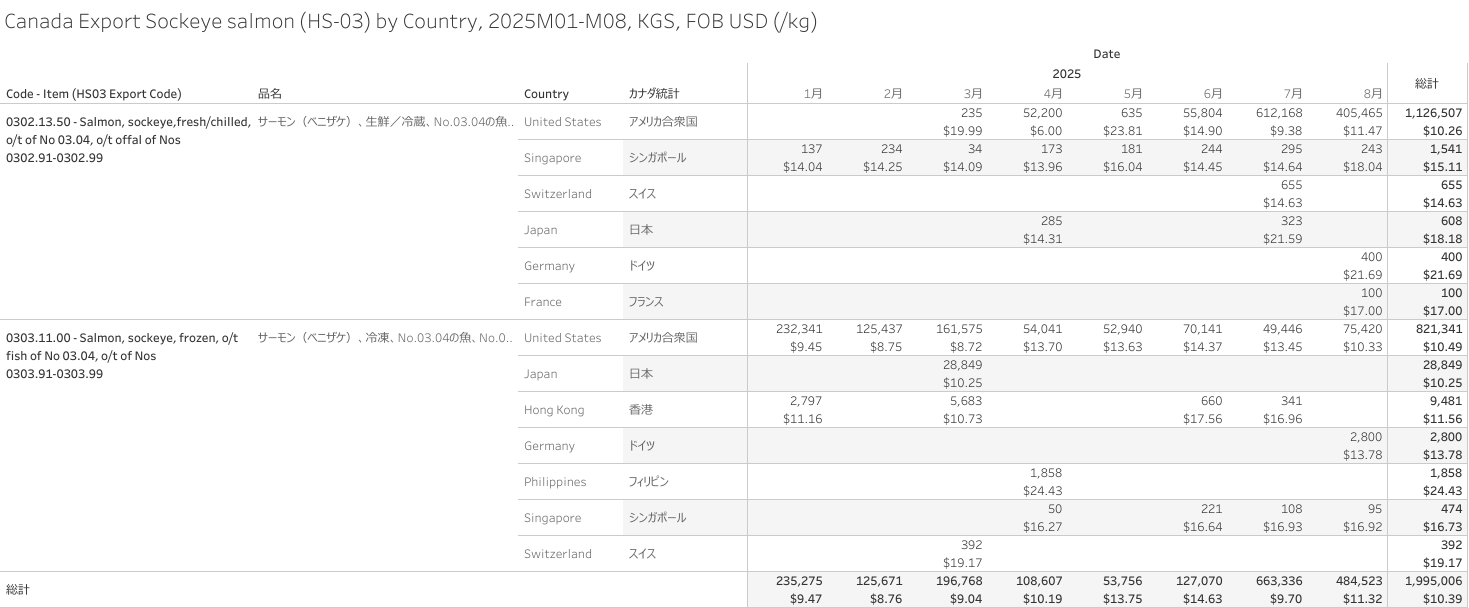This screenshot has width=1469, height=608.
Task: Select the Hong Kong country row label
Action: tap(554, 410)
